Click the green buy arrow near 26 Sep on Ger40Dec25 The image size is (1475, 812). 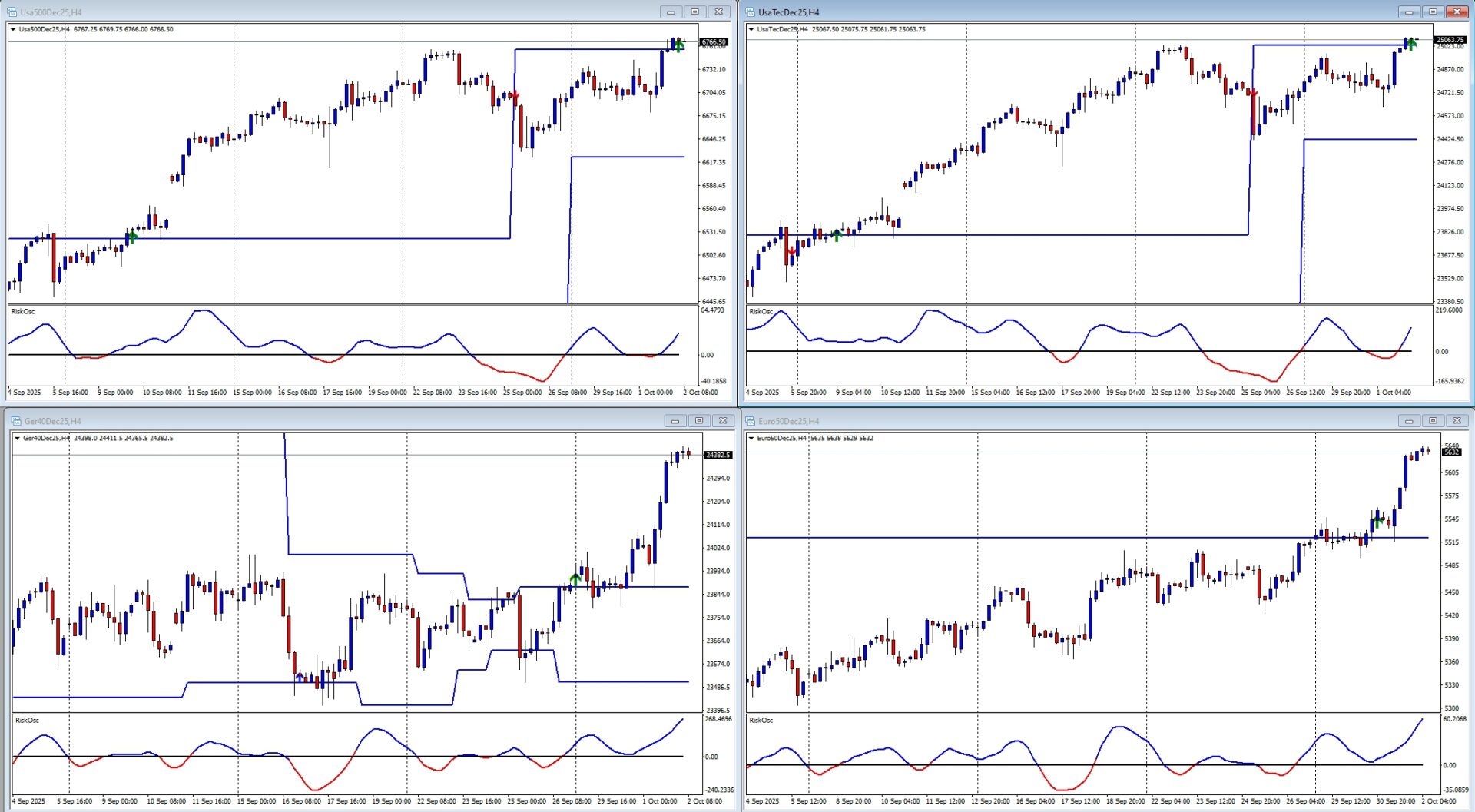point(575,578)
